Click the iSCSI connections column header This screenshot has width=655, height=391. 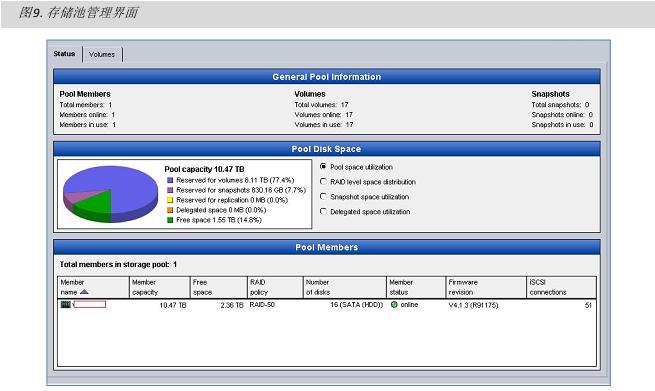[x=561, y=287]
